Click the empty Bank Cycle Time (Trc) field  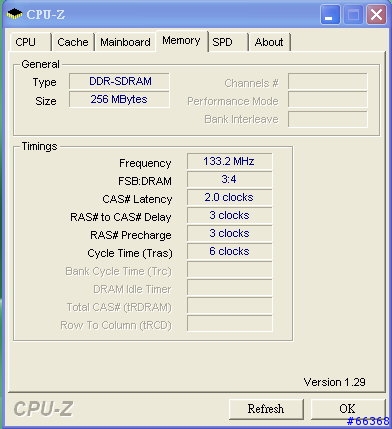click(229, 270)
